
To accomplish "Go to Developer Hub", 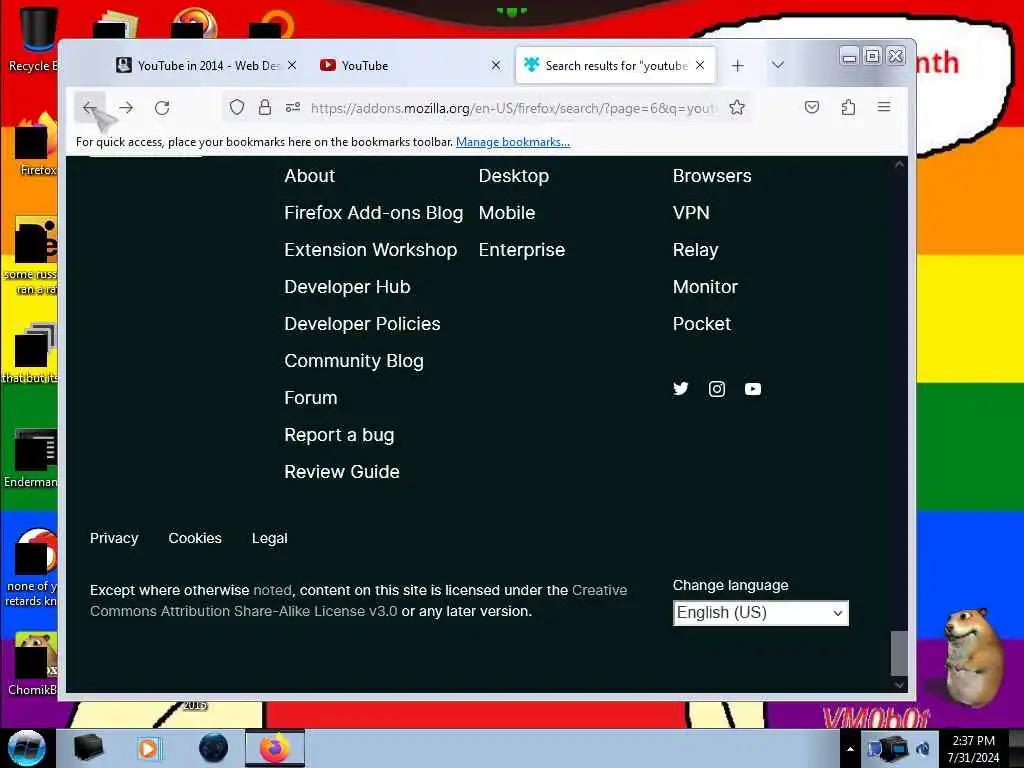I will [x=347, y=287].
